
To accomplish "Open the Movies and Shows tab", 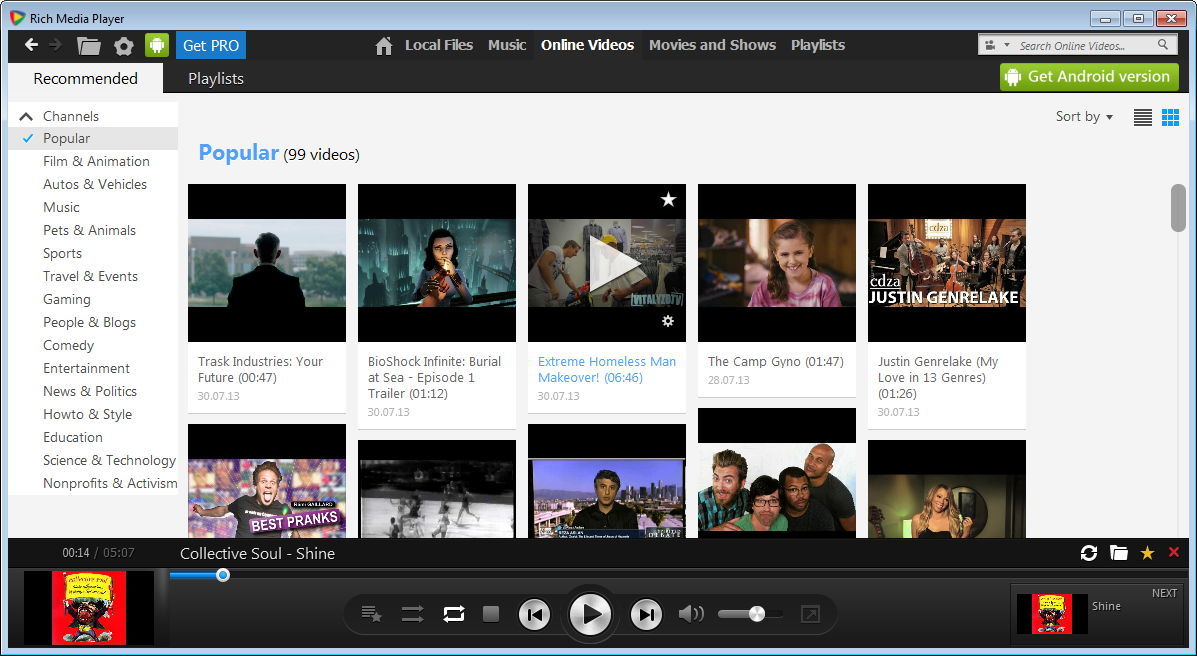I will coord(712,45).
